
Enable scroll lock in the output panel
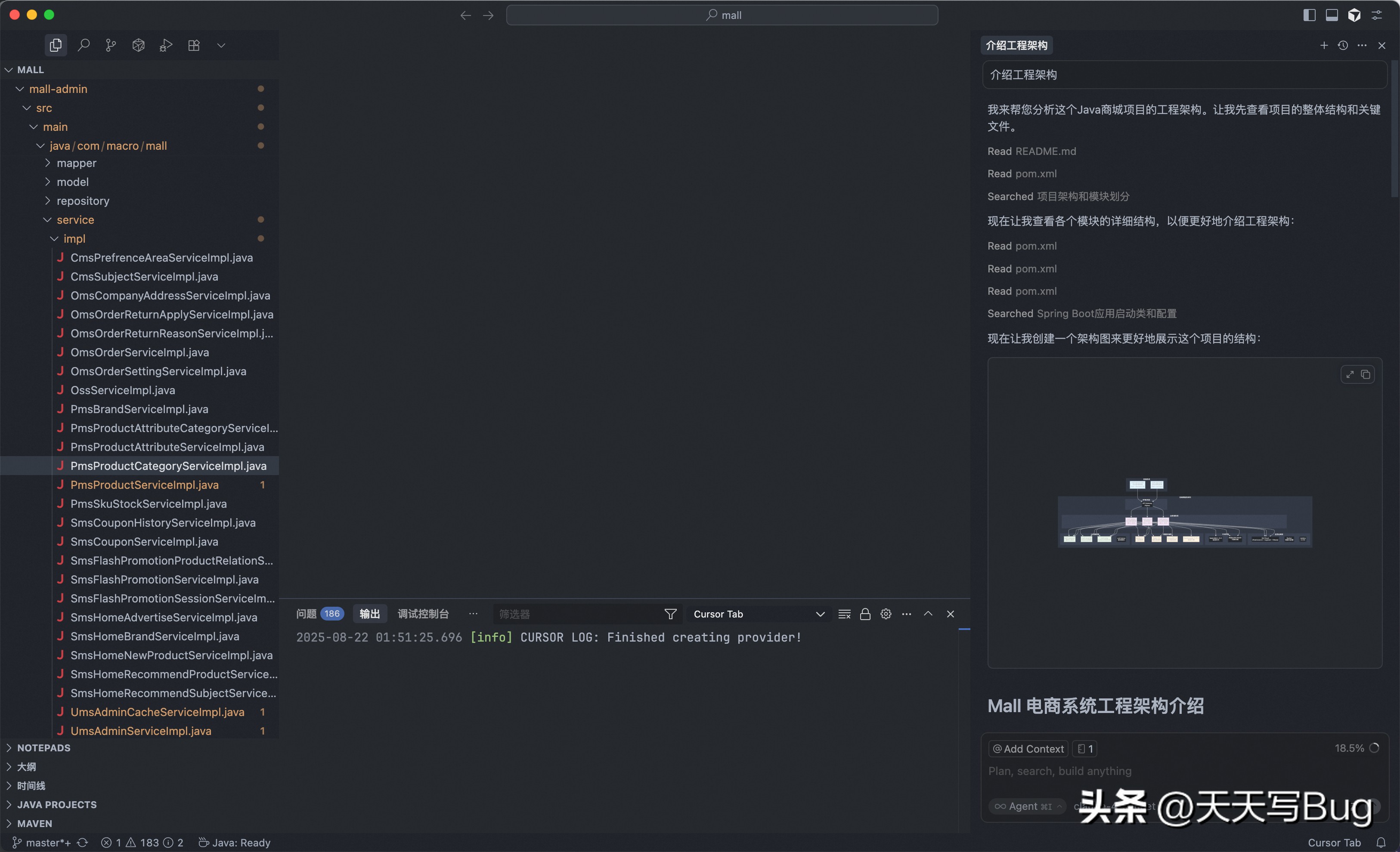tap(865, 614)
